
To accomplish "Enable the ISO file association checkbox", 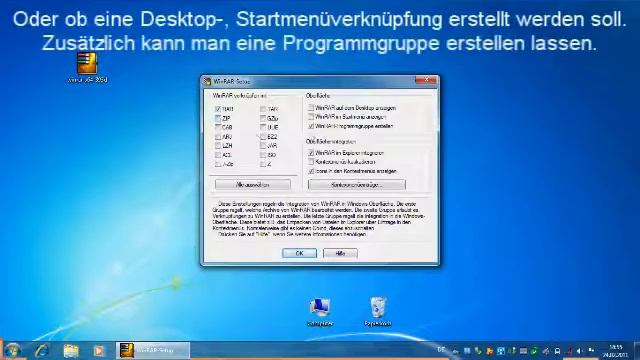I will point(263,155).
